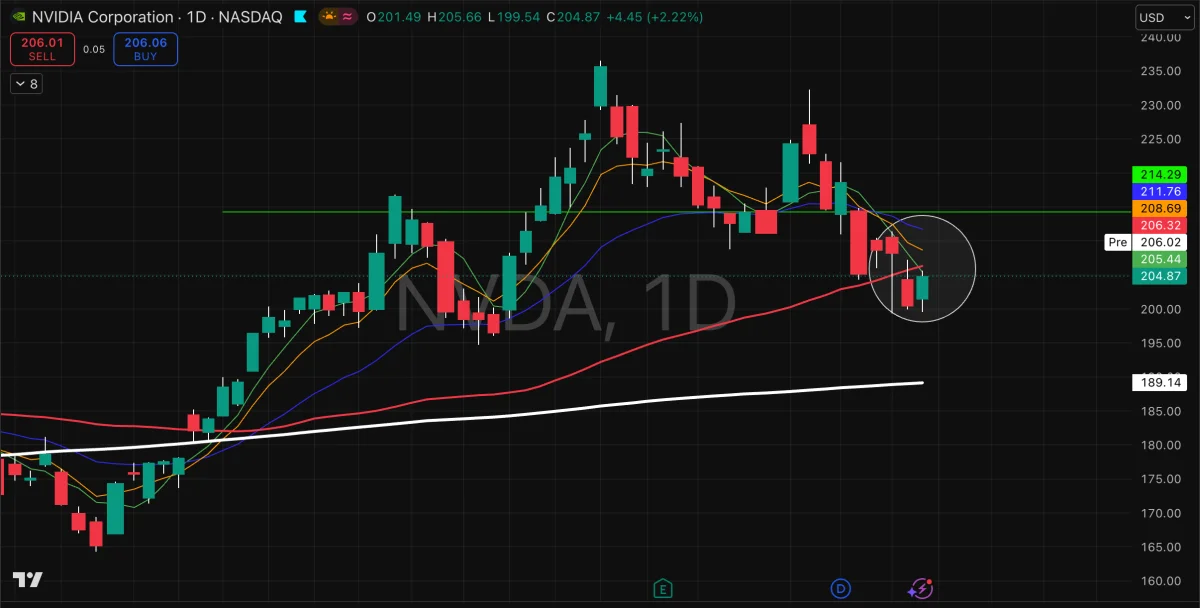Image resolution: width=1200 pixels, height=608 pixels.
Task: Click the 214.29 green price label
Action: (1160, 174)
